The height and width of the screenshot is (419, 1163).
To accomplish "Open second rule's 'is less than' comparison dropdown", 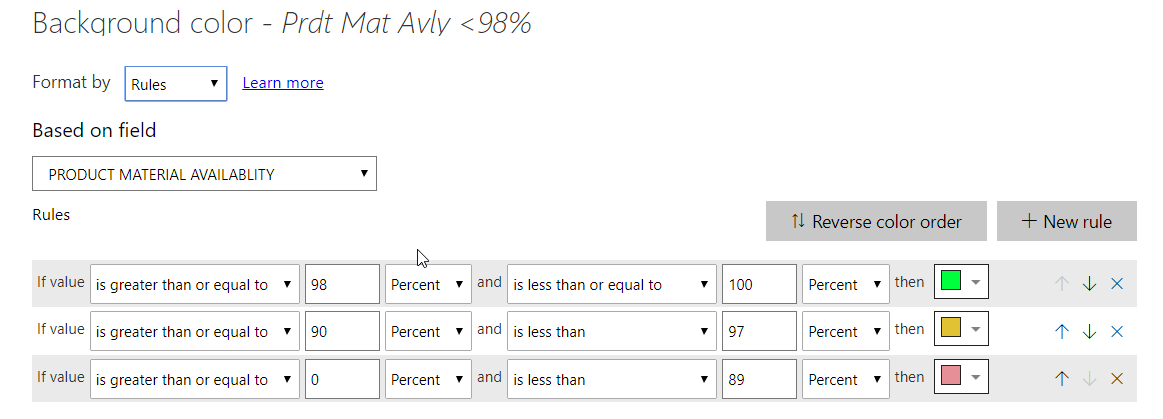I will coord(612,331).
